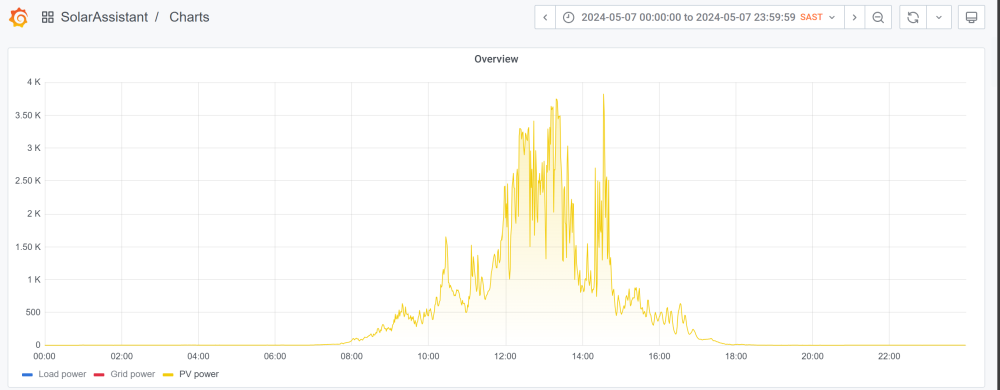Click the red Grid power color swatch
The height and width of the screenshot is (390, 1000).
[99, 375]
